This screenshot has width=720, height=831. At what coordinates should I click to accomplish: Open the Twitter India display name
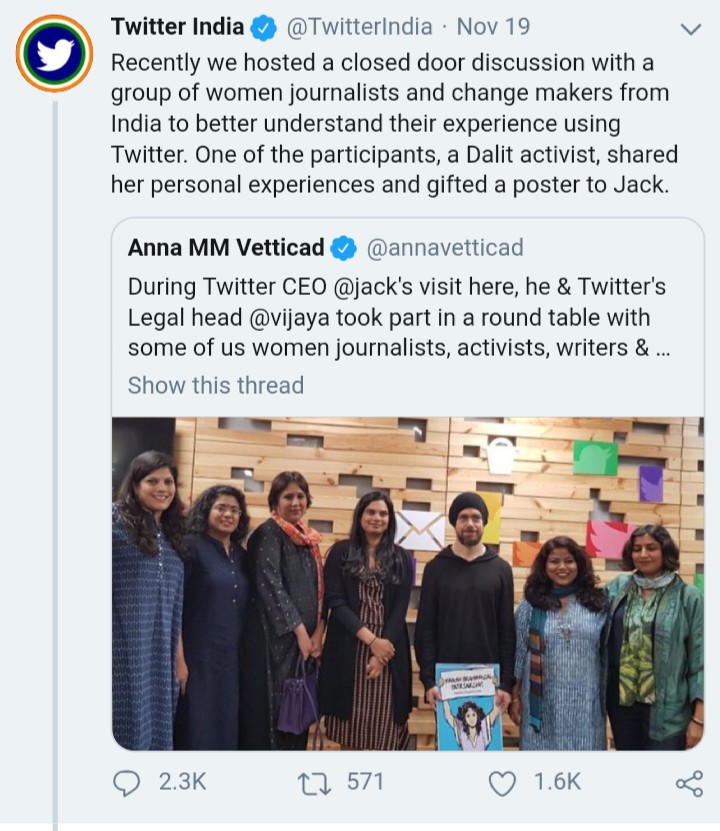click(177, 27)
